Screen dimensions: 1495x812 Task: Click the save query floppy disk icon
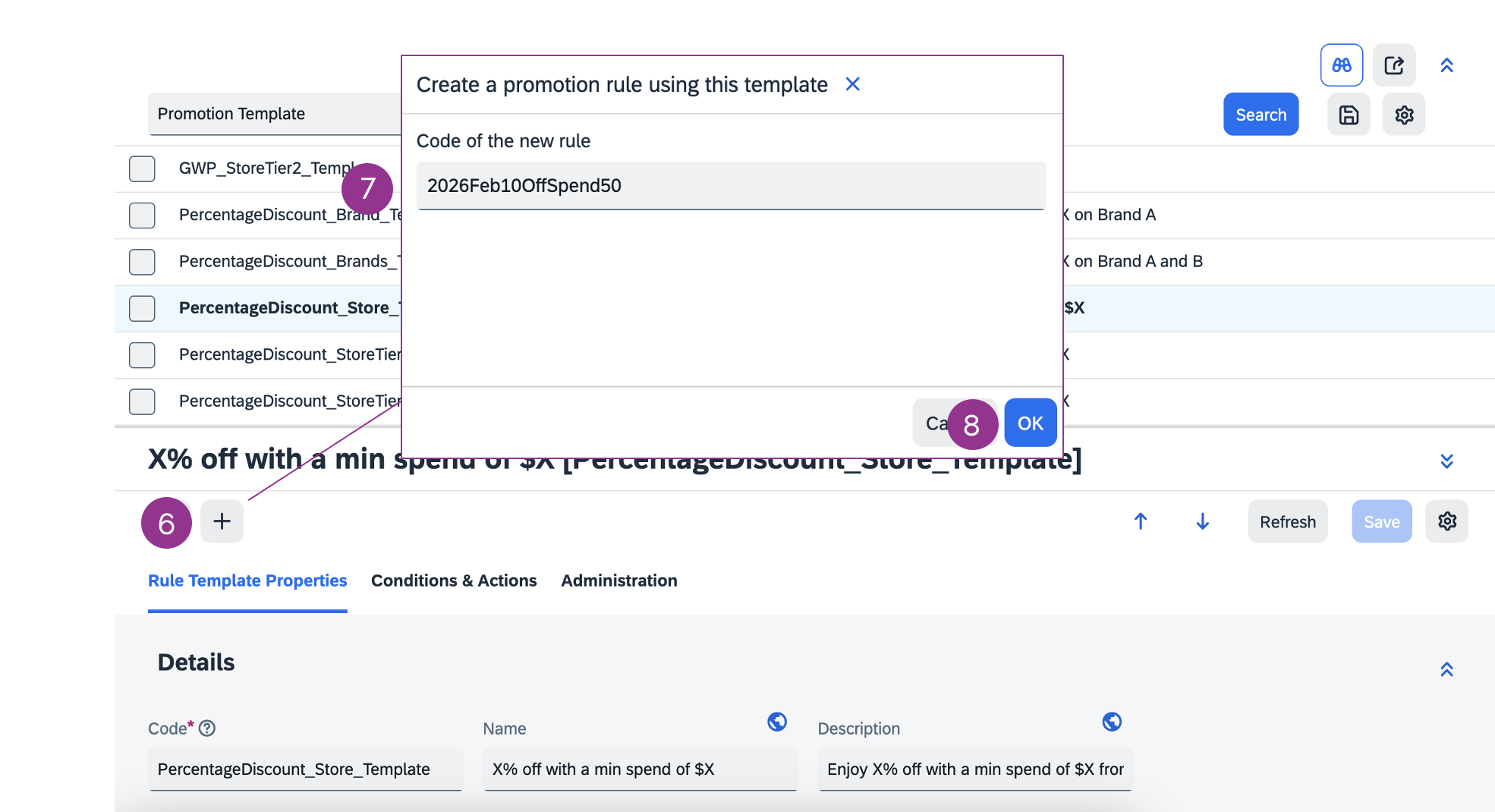[1349, 115]
